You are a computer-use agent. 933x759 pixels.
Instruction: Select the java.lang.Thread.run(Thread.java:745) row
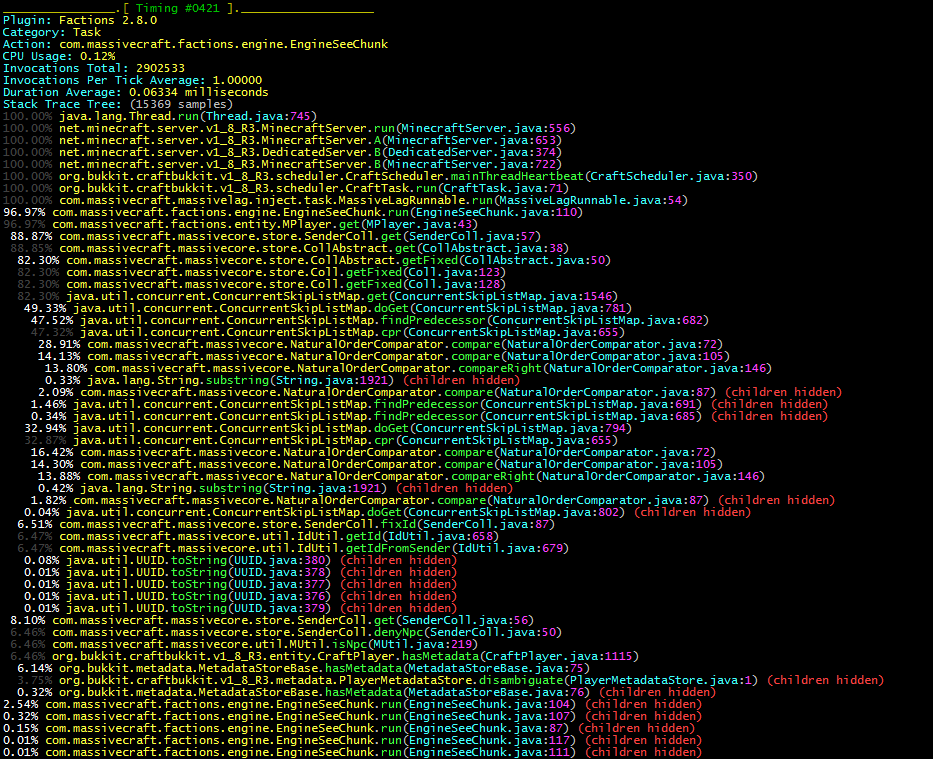click(160, 116)
